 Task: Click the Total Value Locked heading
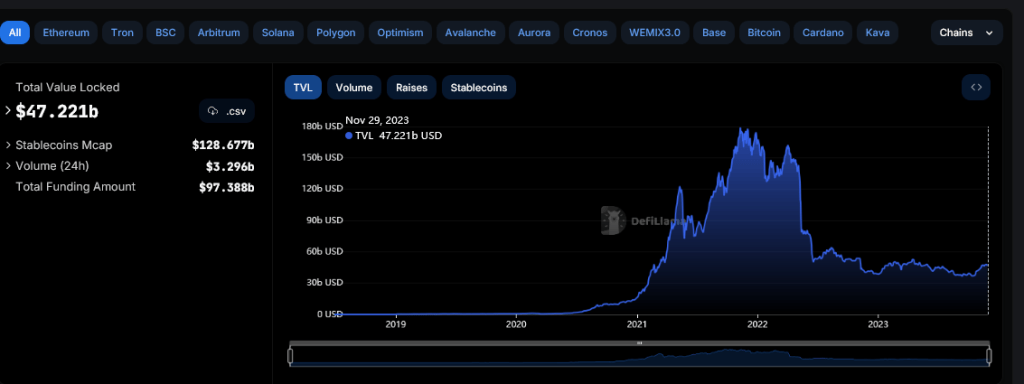click(67, 87)
